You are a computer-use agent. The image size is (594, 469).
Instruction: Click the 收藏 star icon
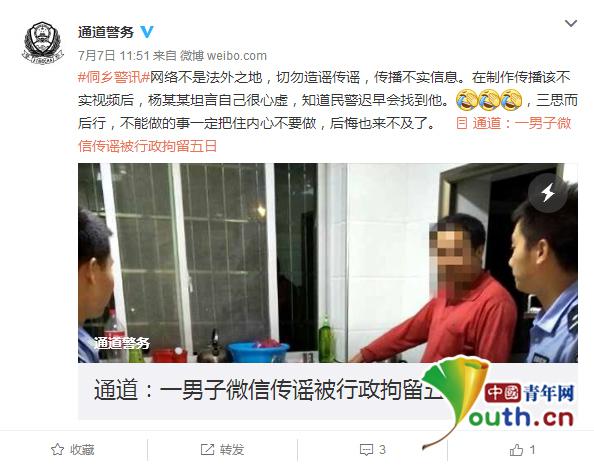tap(57, 450)
